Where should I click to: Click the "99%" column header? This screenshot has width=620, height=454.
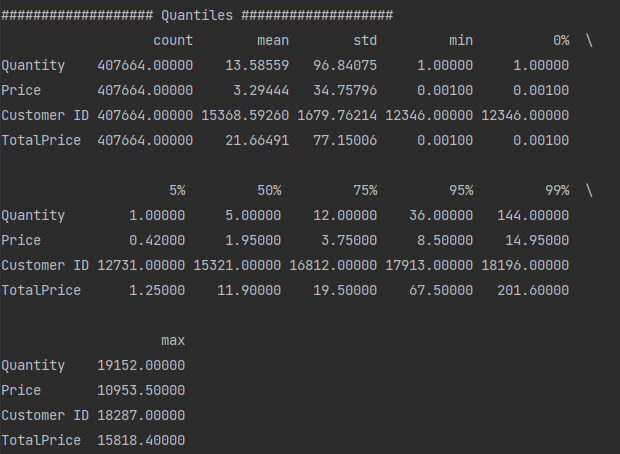click(x=557, y=190)
